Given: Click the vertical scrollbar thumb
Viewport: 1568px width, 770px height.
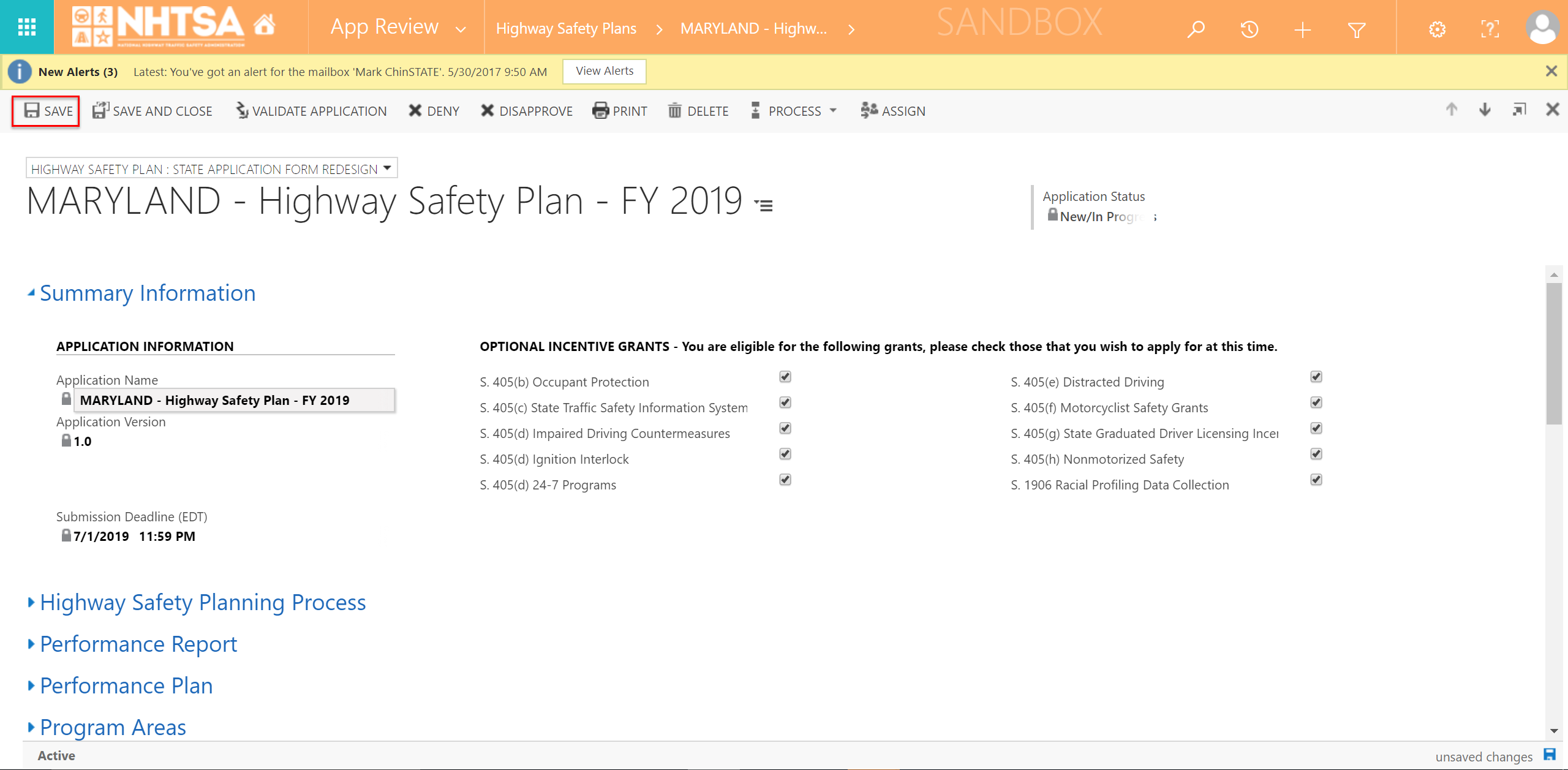Looking at the screenshot, I should pos(1553,352).
